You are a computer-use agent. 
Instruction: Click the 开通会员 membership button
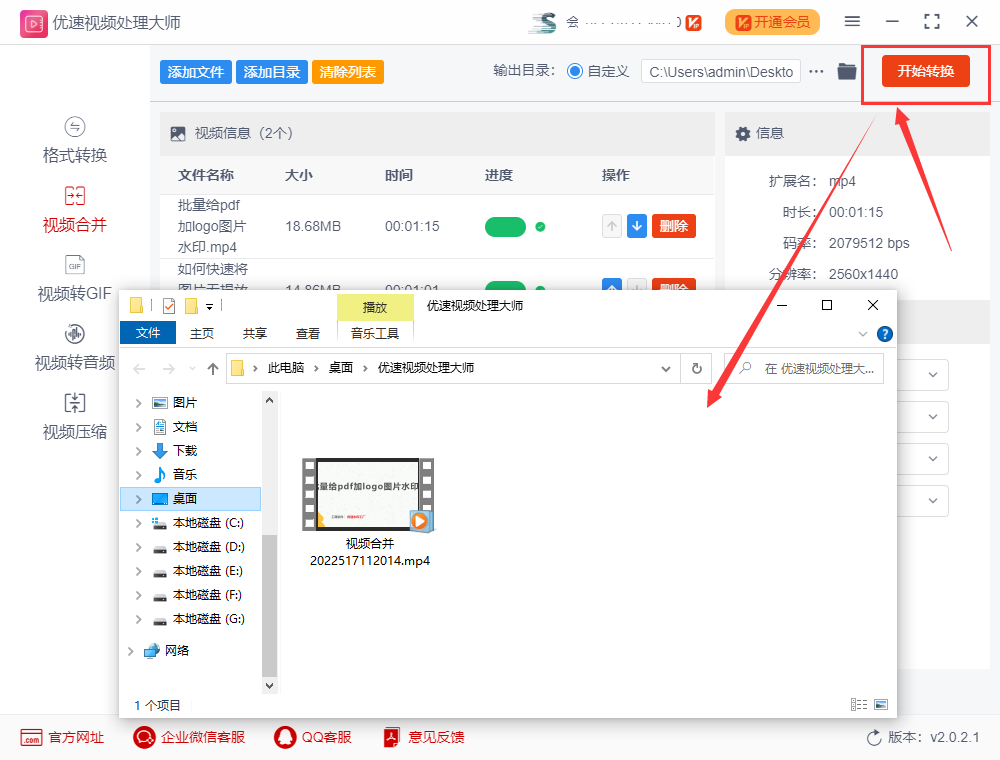772,22
